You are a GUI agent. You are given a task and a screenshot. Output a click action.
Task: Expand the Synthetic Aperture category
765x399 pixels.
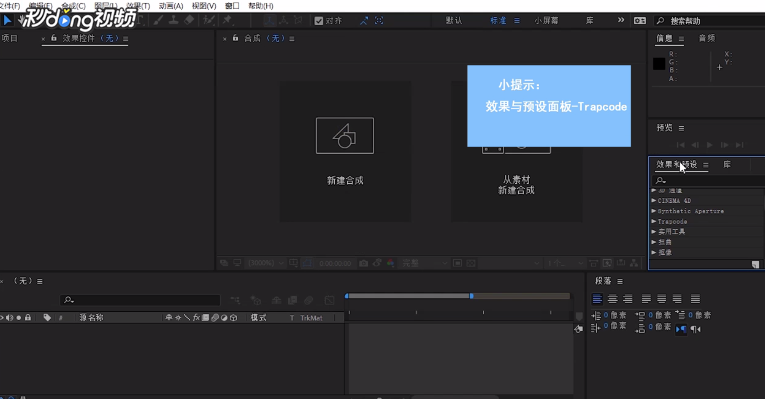tap(654, 211)
